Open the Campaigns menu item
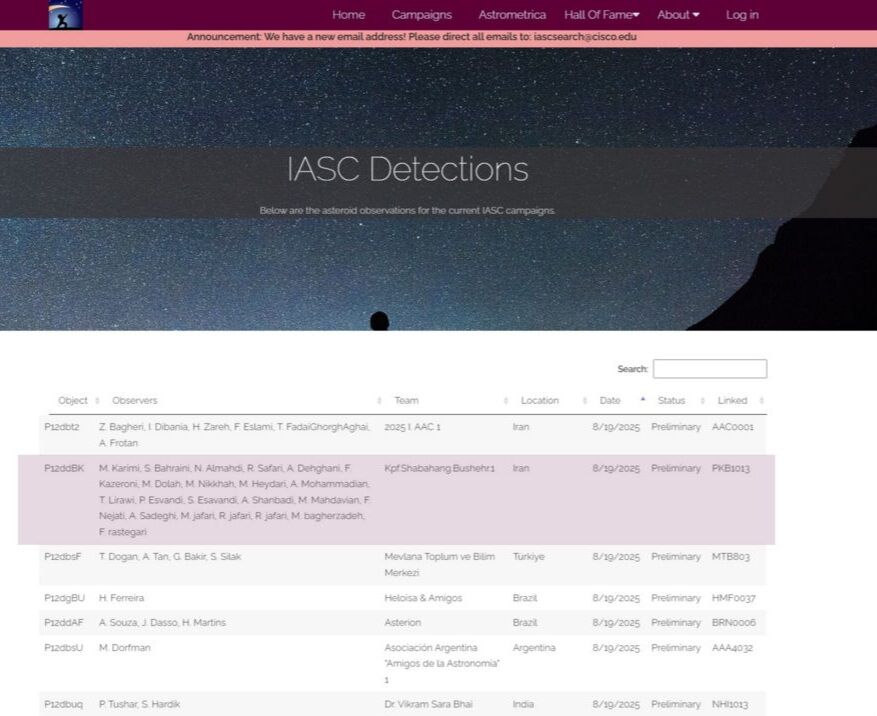This screenshot has width=877, height=716. [x=422, y=15]
